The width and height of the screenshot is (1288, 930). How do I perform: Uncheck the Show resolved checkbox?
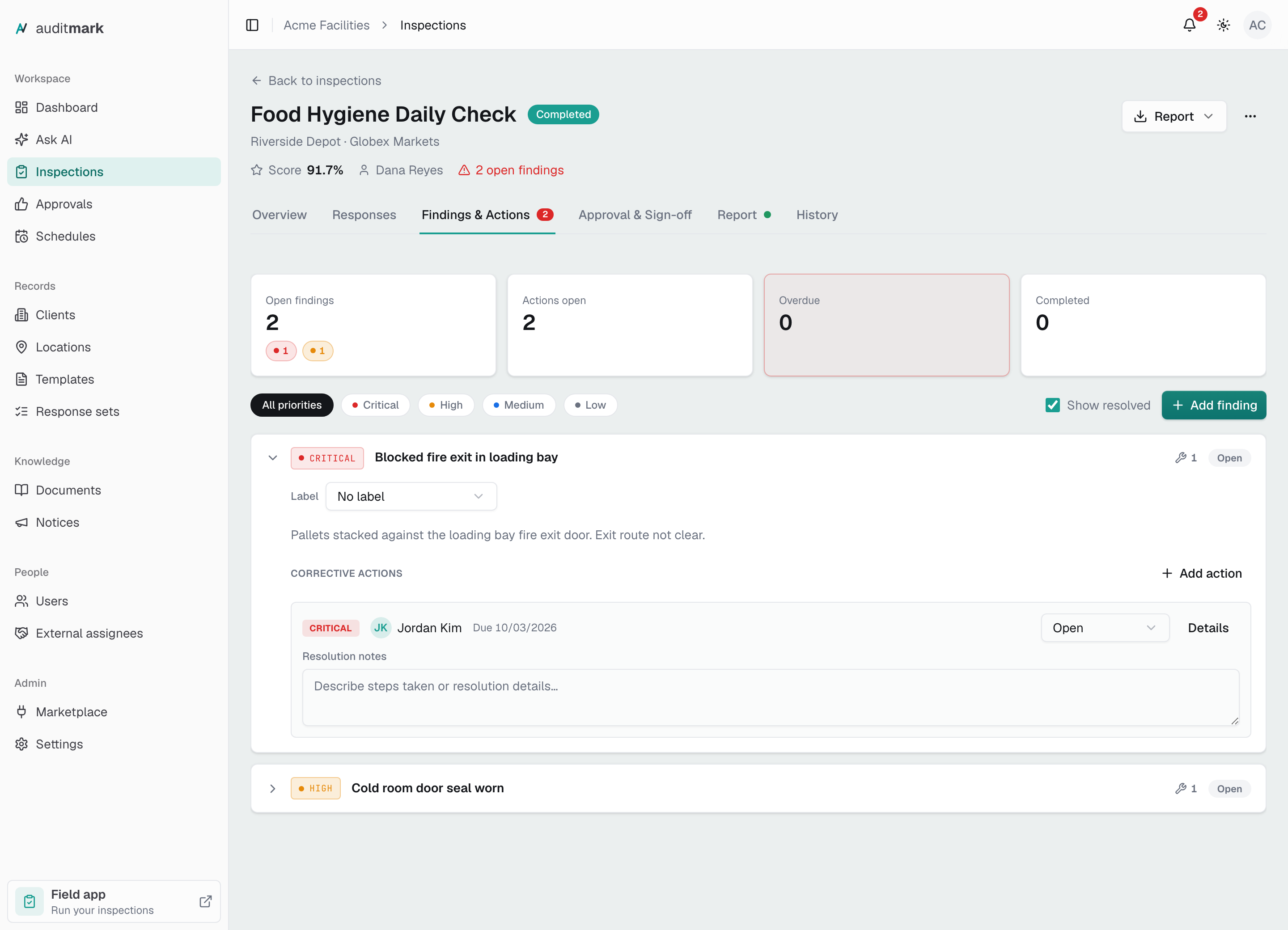(x=1052, y=405)
